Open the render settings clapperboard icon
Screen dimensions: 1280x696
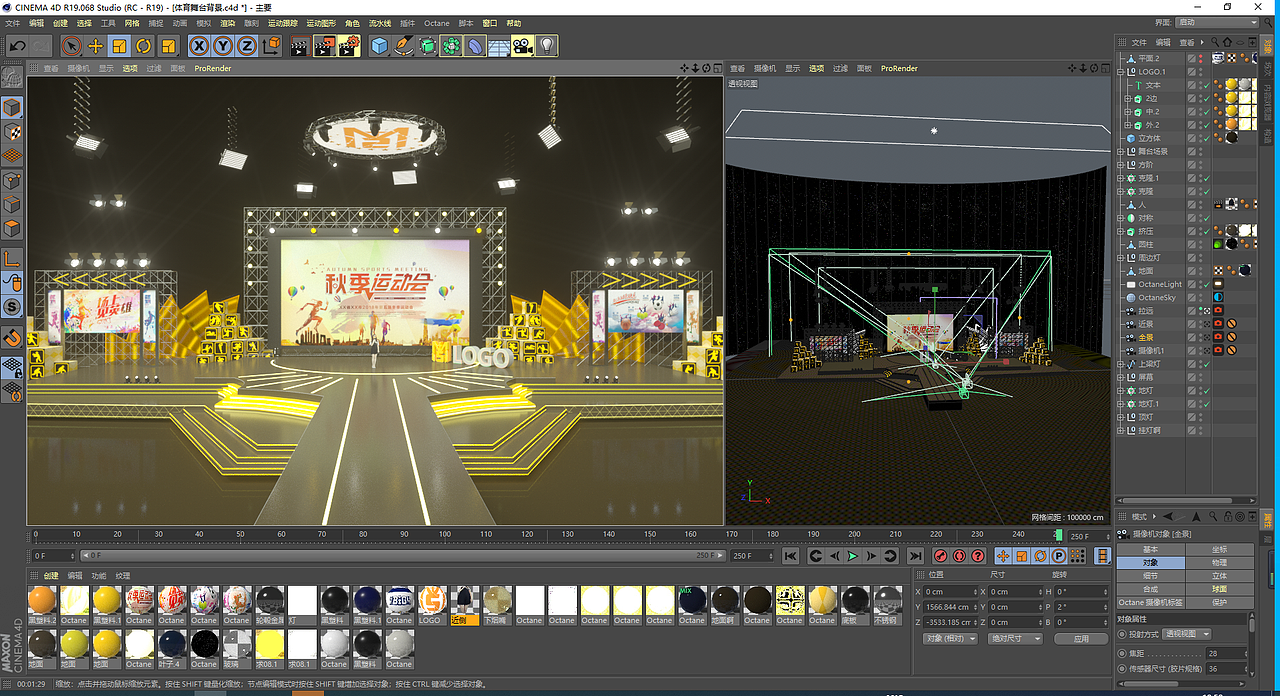[349, 45]
